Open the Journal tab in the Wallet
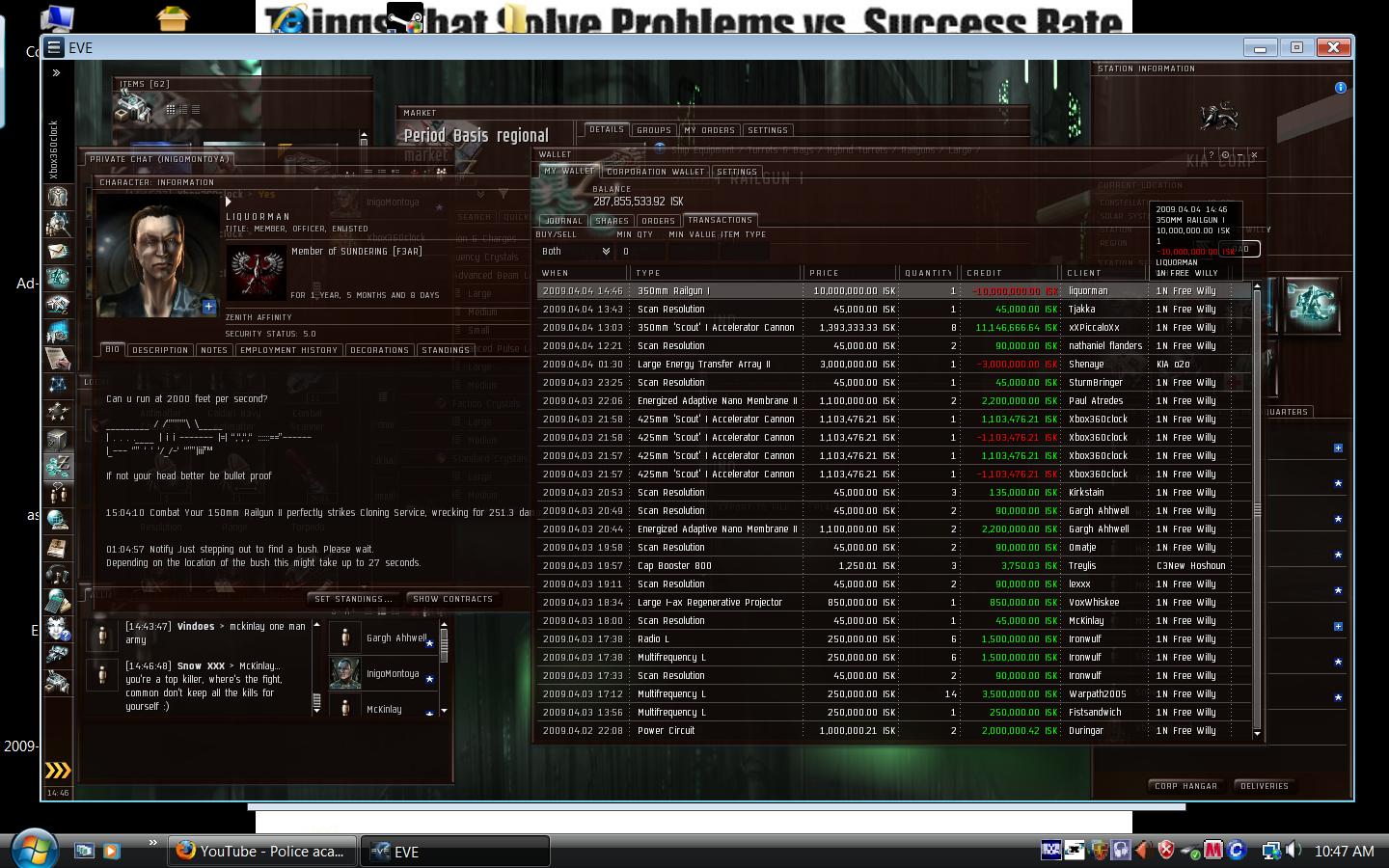The image size is (1389, 868). click(563, 221)
